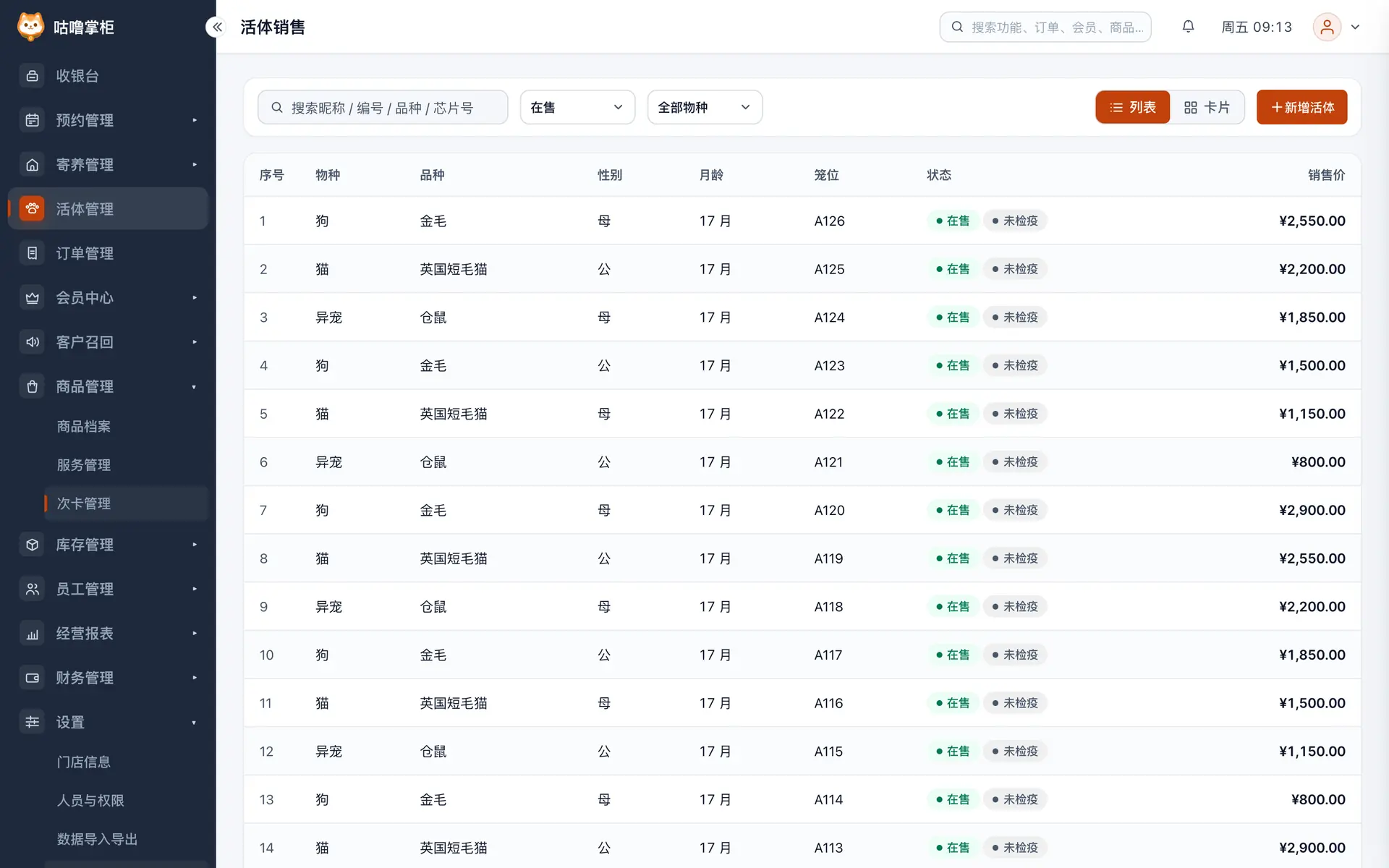Click the 财务管理 wallet icon

point(32,678)
